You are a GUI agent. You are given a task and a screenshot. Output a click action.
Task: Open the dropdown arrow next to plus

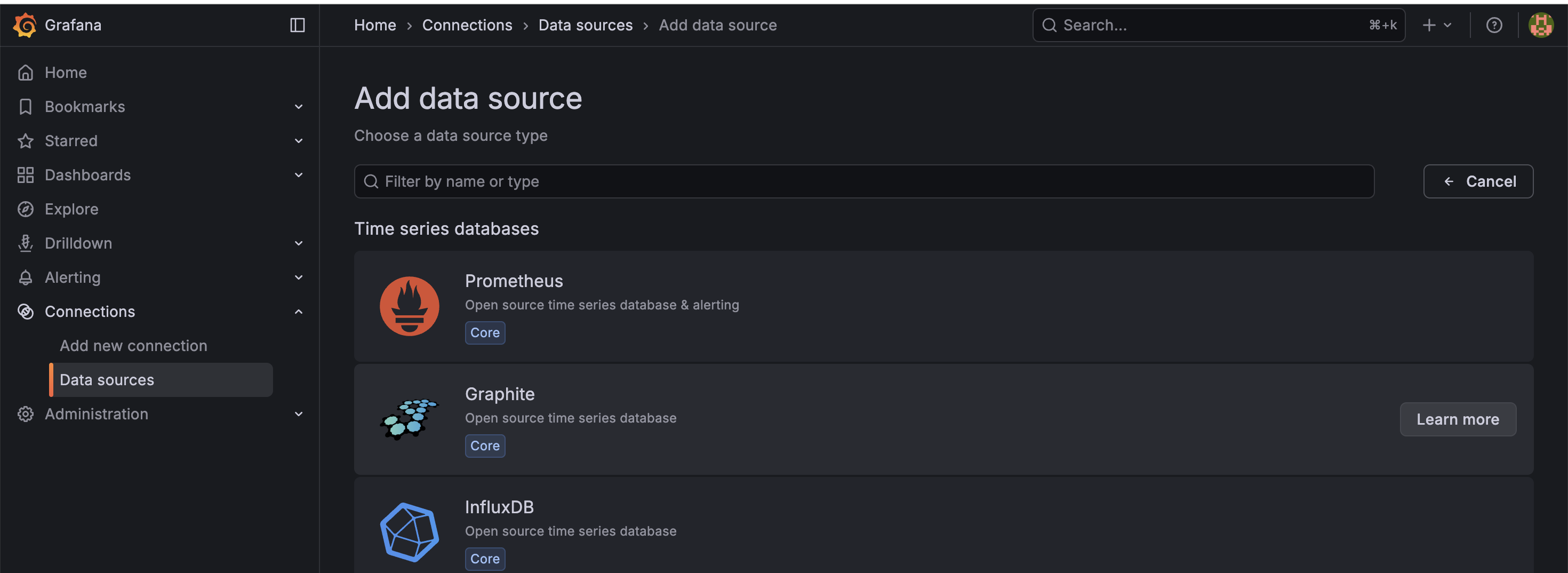tap(1447, 25)
